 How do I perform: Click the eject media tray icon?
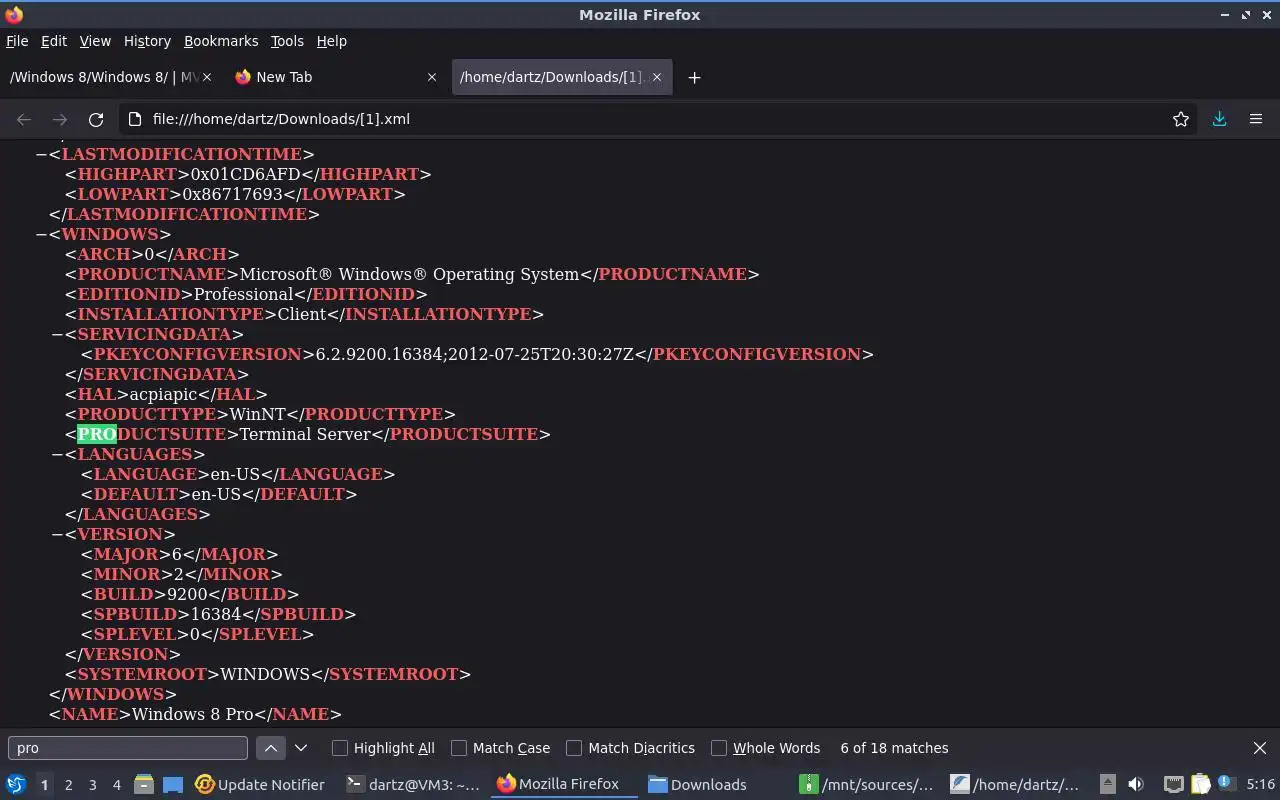(x=1108, y=785)
